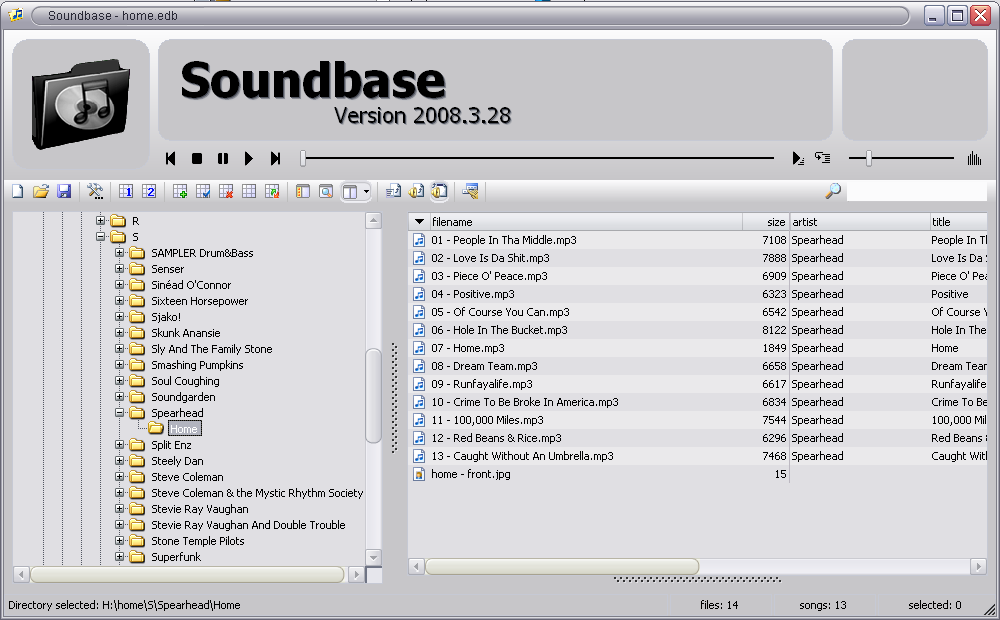Select the Stevie Ray Vaughan And Double Trouble folder
The width and height of the screenshot is (1000, 620).
pyautogui.click(x=248, y=525)
